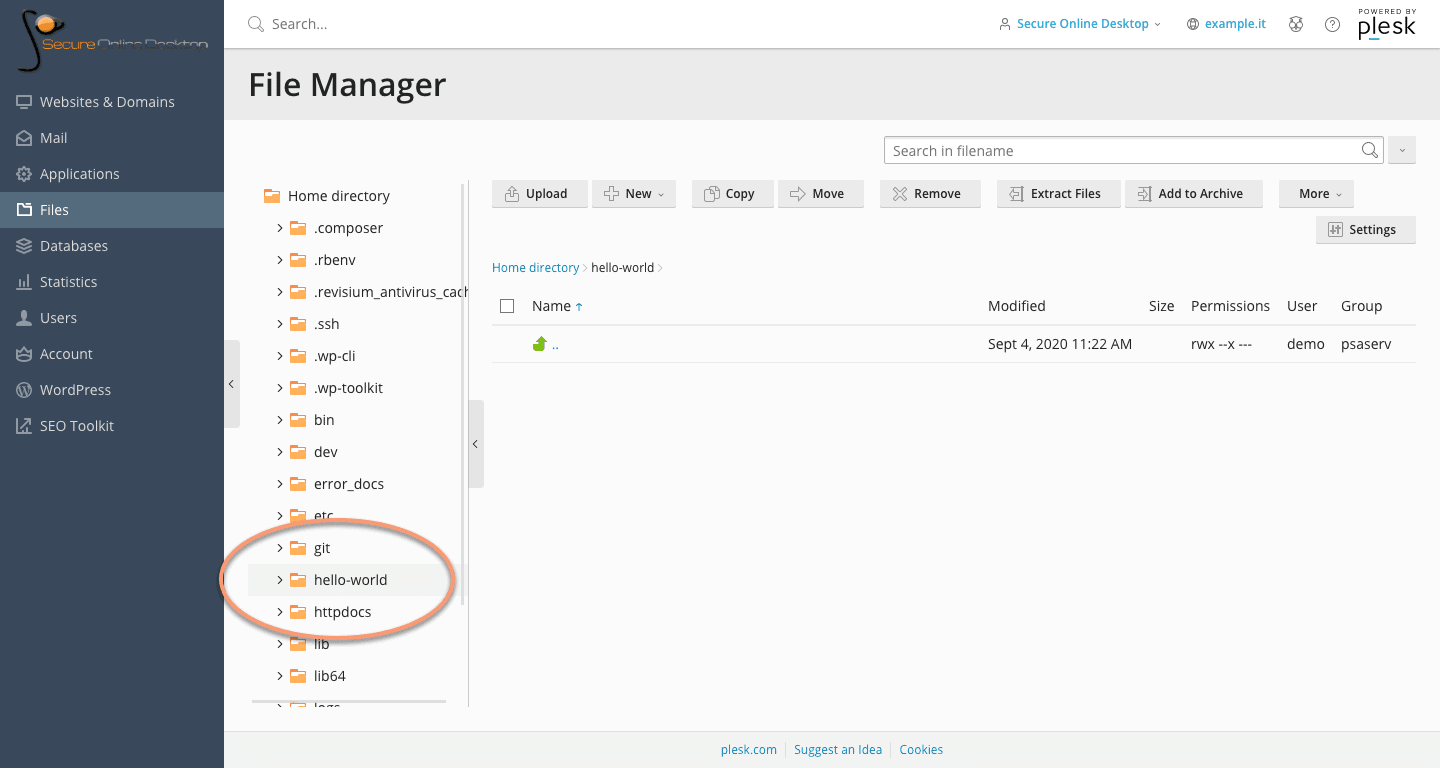The width and height of the screenshot is (1440, 768).
Task: Click the Copy button
Action: (733, 194)
